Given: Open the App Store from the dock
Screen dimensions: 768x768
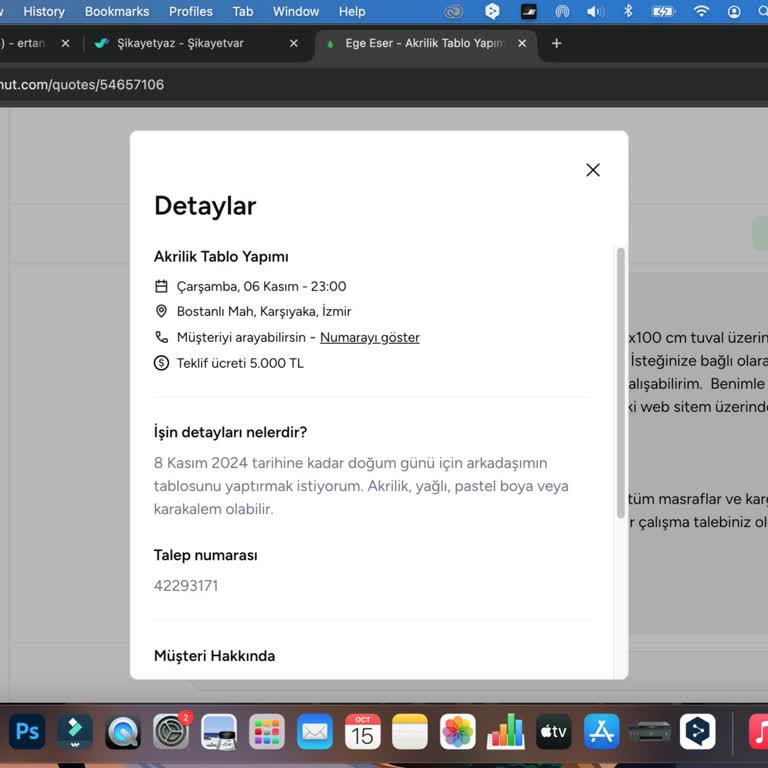Looking at the screenshot, I should (602, 732).
